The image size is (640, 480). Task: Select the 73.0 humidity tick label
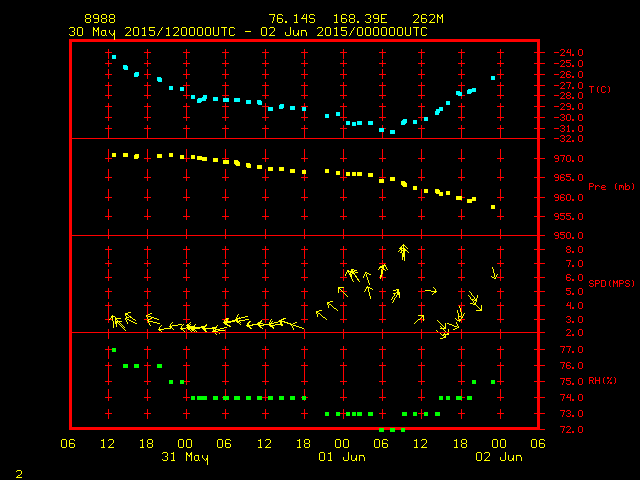pos(571,414)
